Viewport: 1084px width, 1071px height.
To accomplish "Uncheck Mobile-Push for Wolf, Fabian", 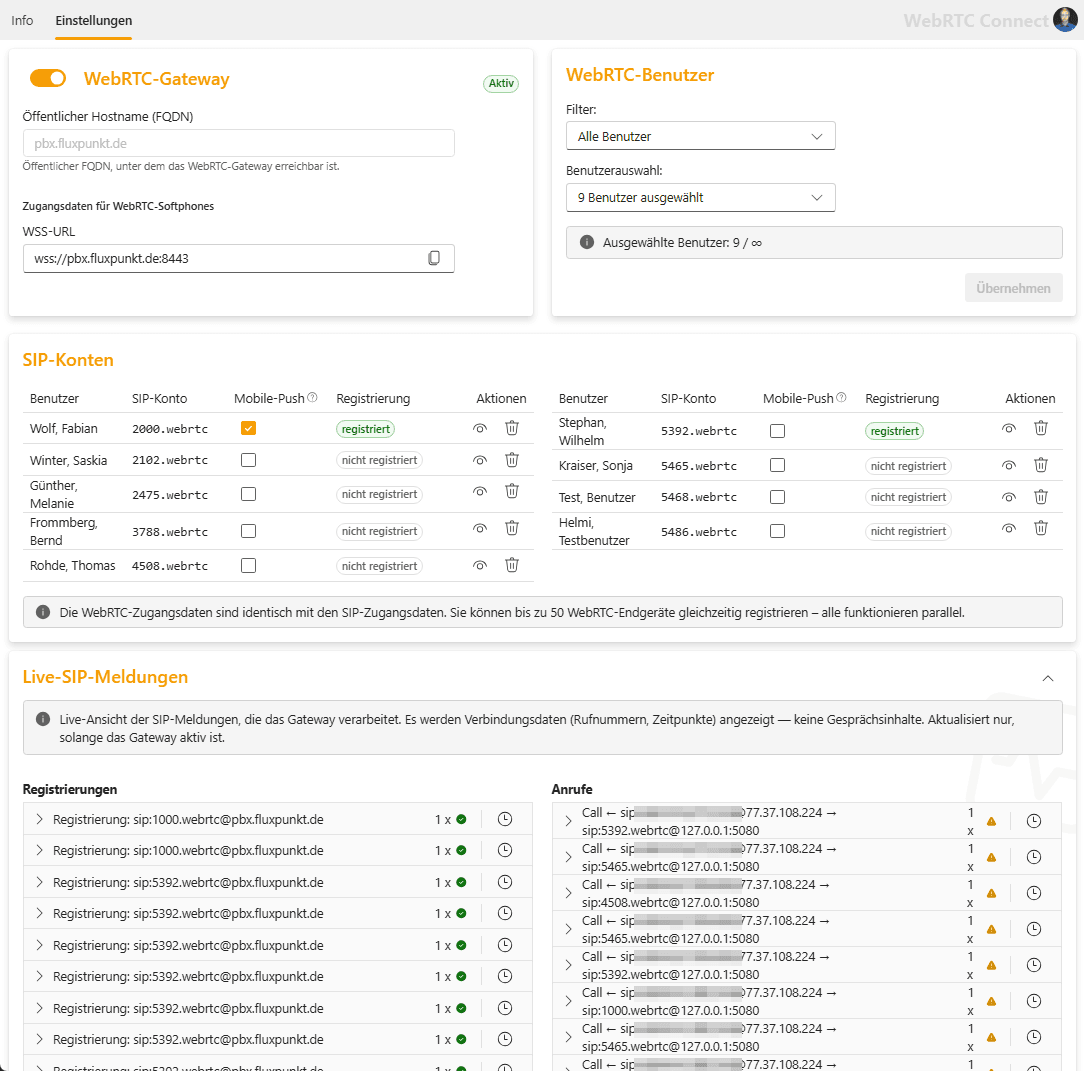I will tap(248, 428).
